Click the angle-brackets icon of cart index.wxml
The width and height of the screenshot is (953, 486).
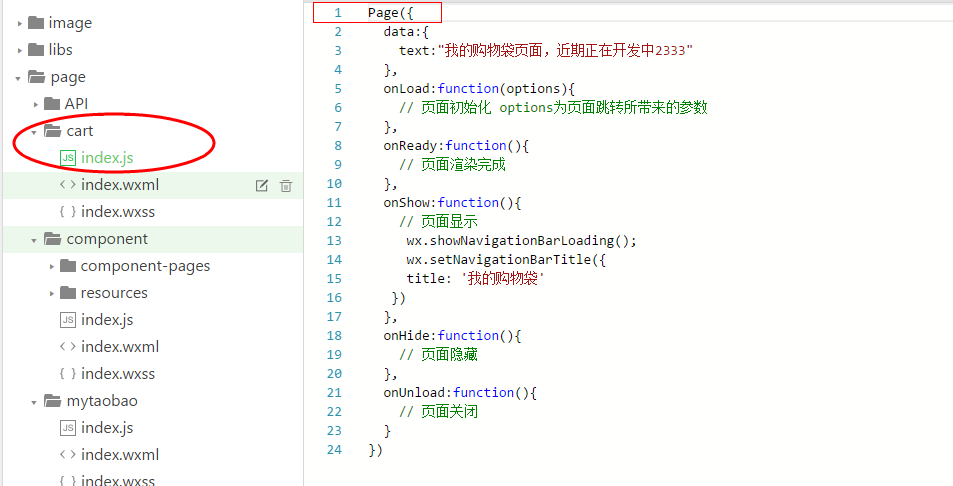click(68, 185)
